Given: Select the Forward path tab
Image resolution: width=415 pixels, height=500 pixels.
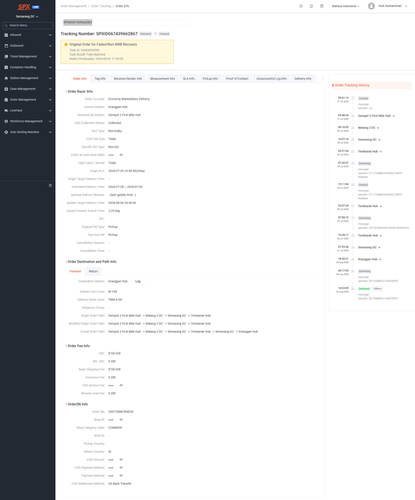Looking at the screenshot, I should [x=75, y=271].
